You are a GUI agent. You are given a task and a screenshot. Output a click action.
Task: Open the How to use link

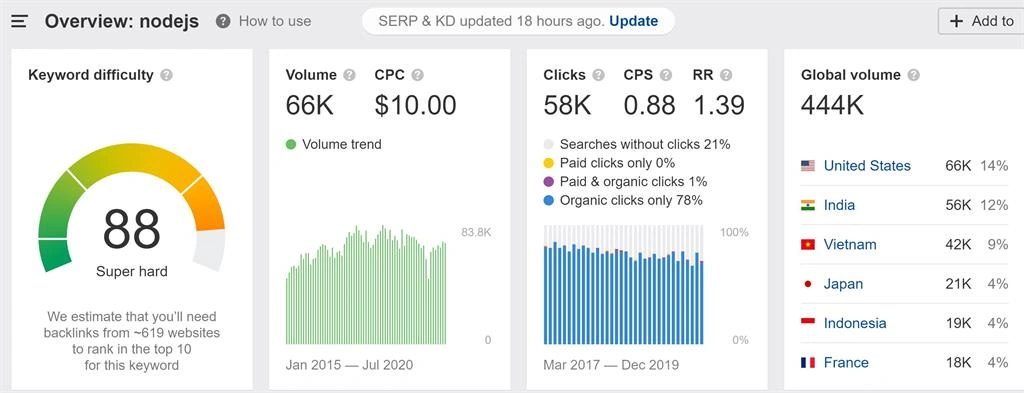(x=275, y=22)
